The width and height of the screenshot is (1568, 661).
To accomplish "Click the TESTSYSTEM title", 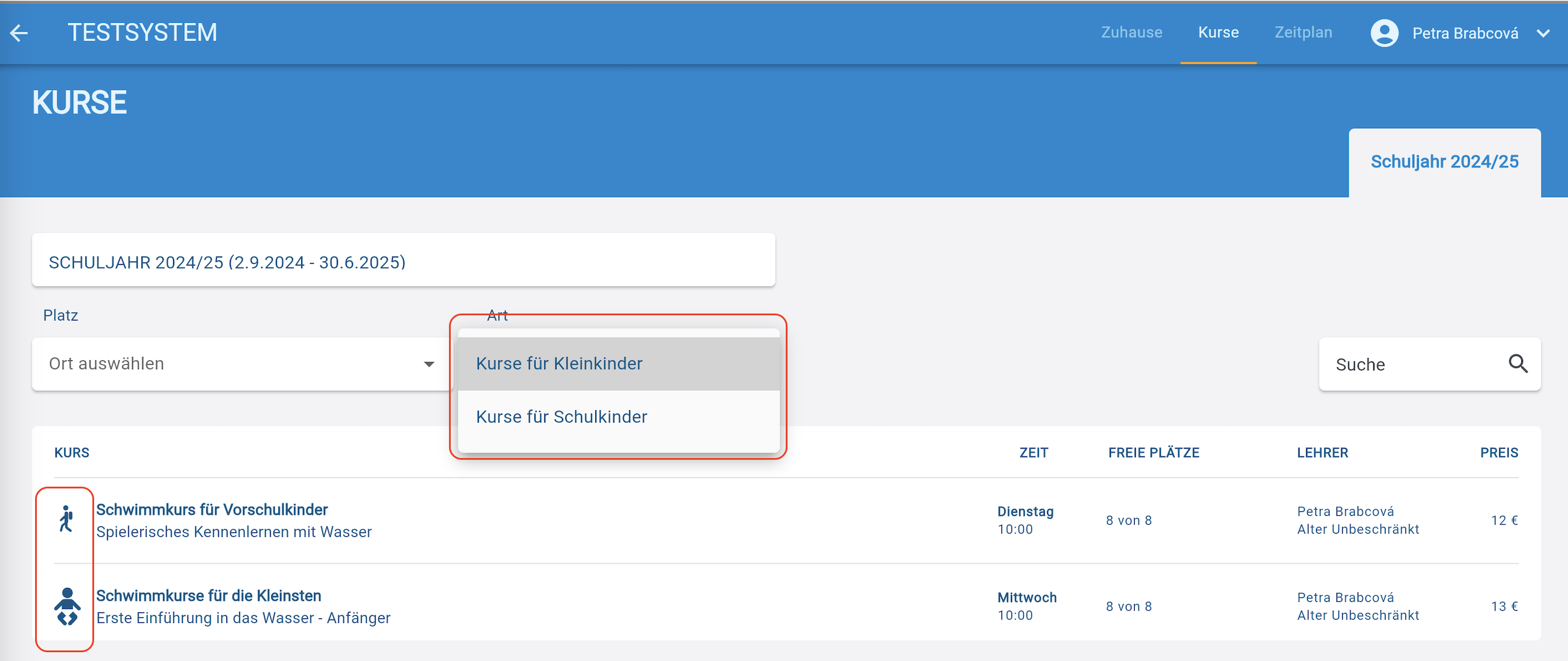I will tap(143, 32).
